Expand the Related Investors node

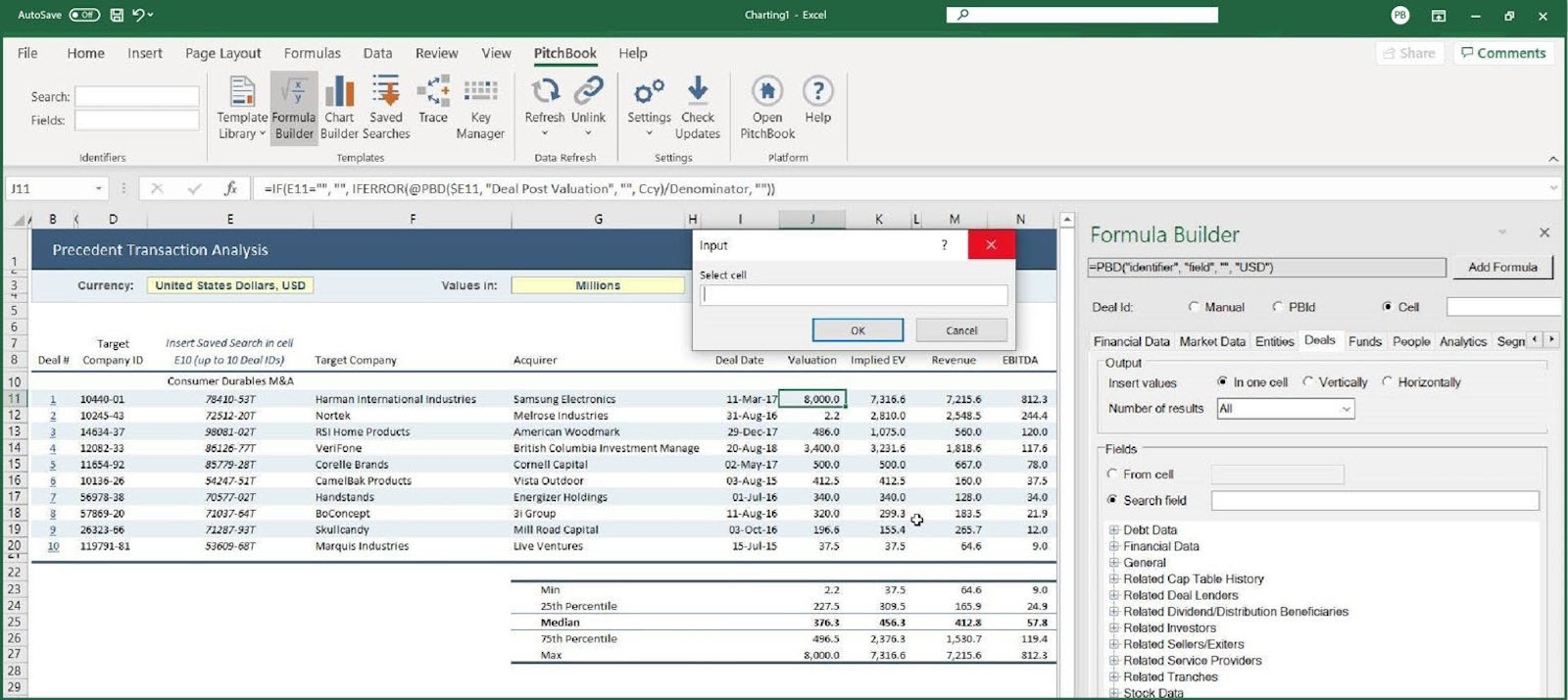(x=1113, y=627)
